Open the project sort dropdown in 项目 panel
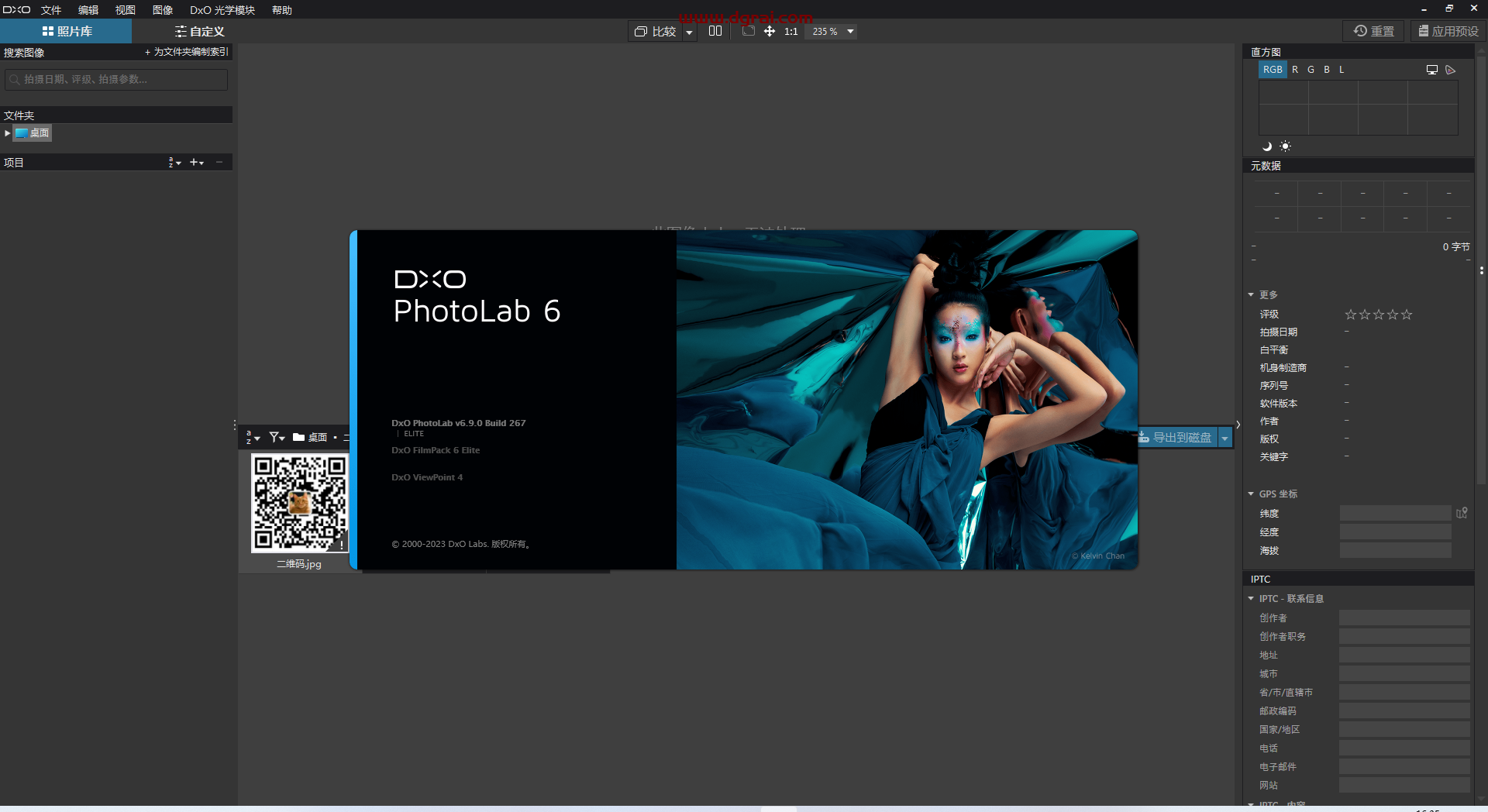Image resolution: width=1488 pixels, height=812 pixels. tap(174, 163)
